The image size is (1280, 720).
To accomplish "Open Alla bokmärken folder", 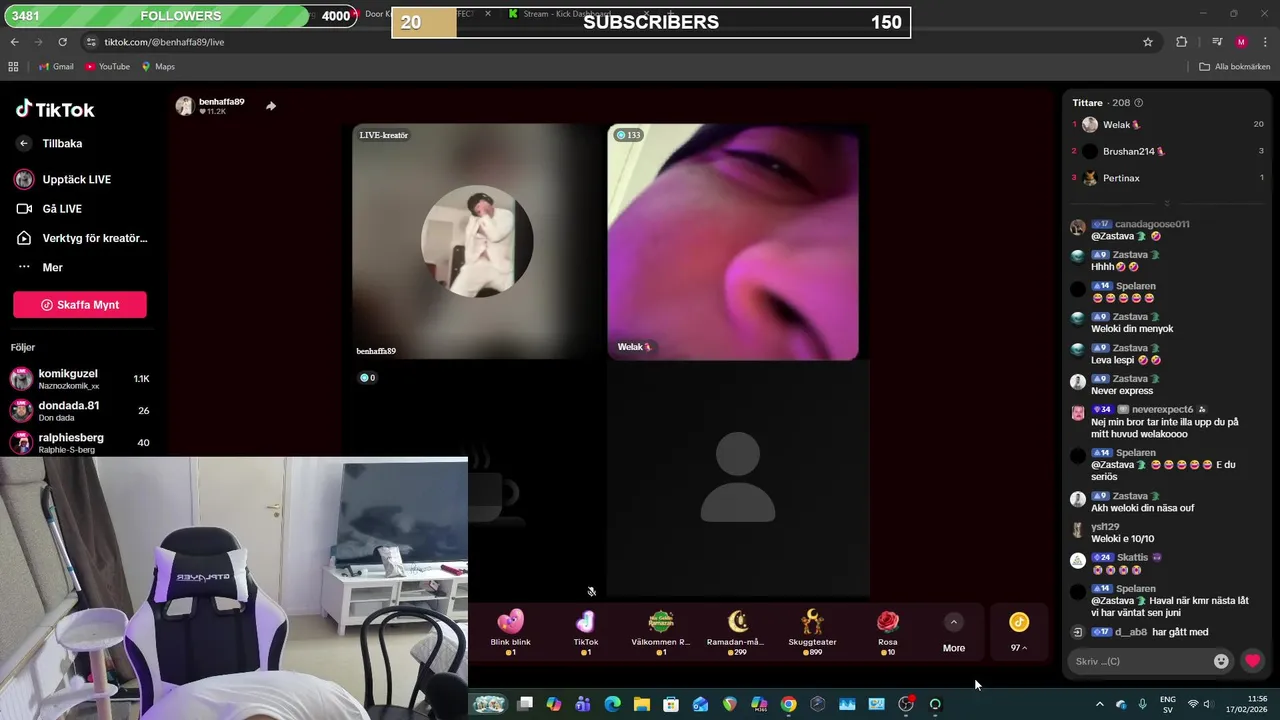I will 1235,67.
